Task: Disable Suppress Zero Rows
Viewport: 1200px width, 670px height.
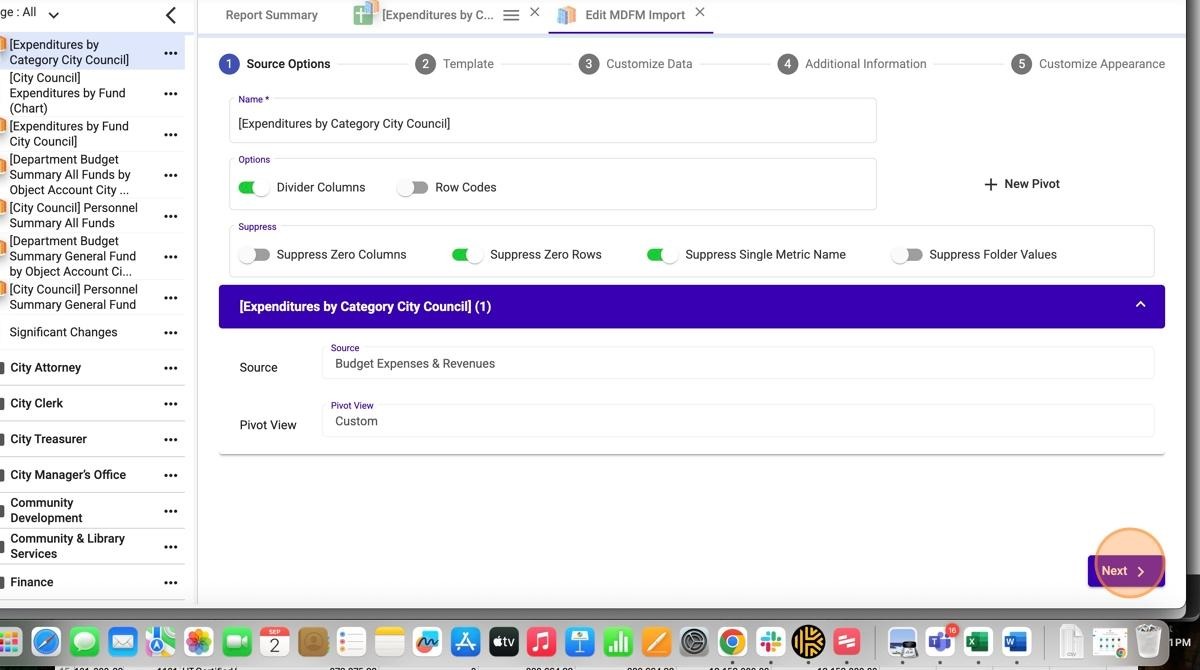Action: [467, 255]
